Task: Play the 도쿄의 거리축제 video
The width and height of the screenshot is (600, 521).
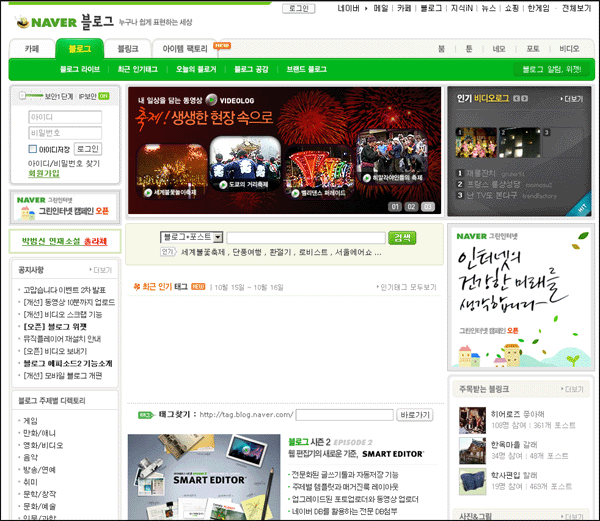Action: click(223, 184)
